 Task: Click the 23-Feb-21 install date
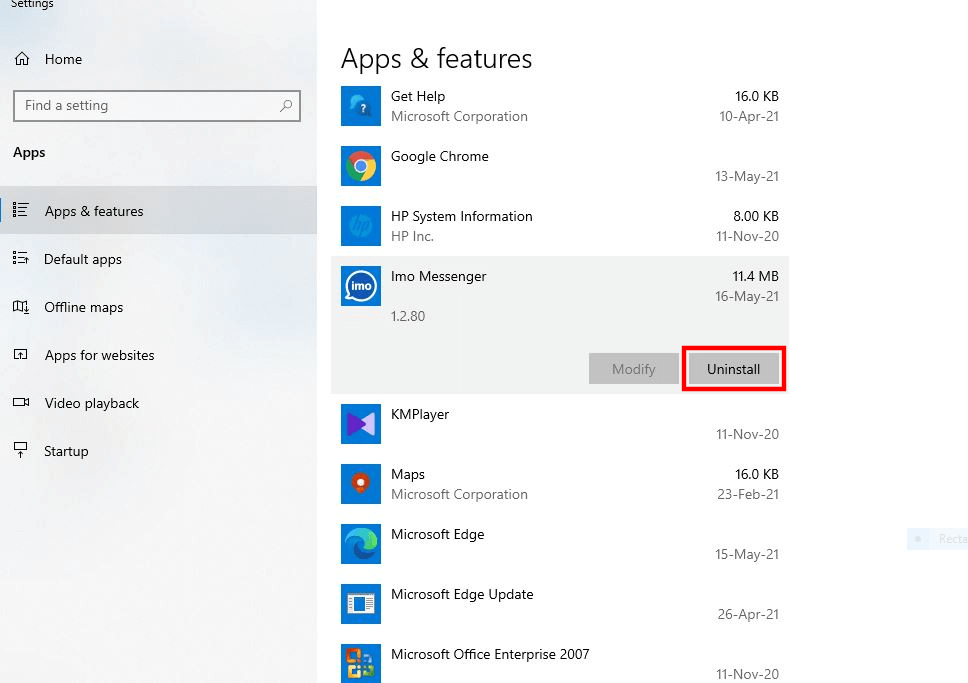(748, 494)
